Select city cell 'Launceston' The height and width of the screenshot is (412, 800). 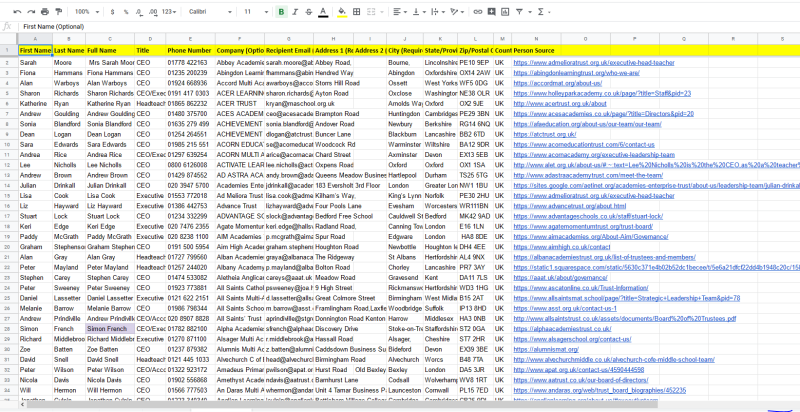405,390
